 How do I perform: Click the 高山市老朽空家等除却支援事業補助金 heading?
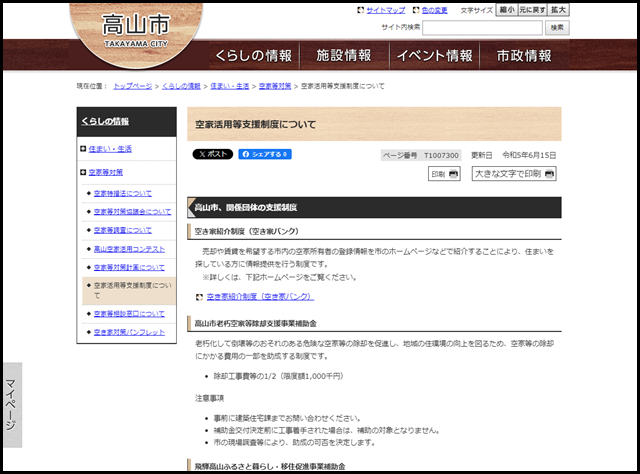(256, 324)
